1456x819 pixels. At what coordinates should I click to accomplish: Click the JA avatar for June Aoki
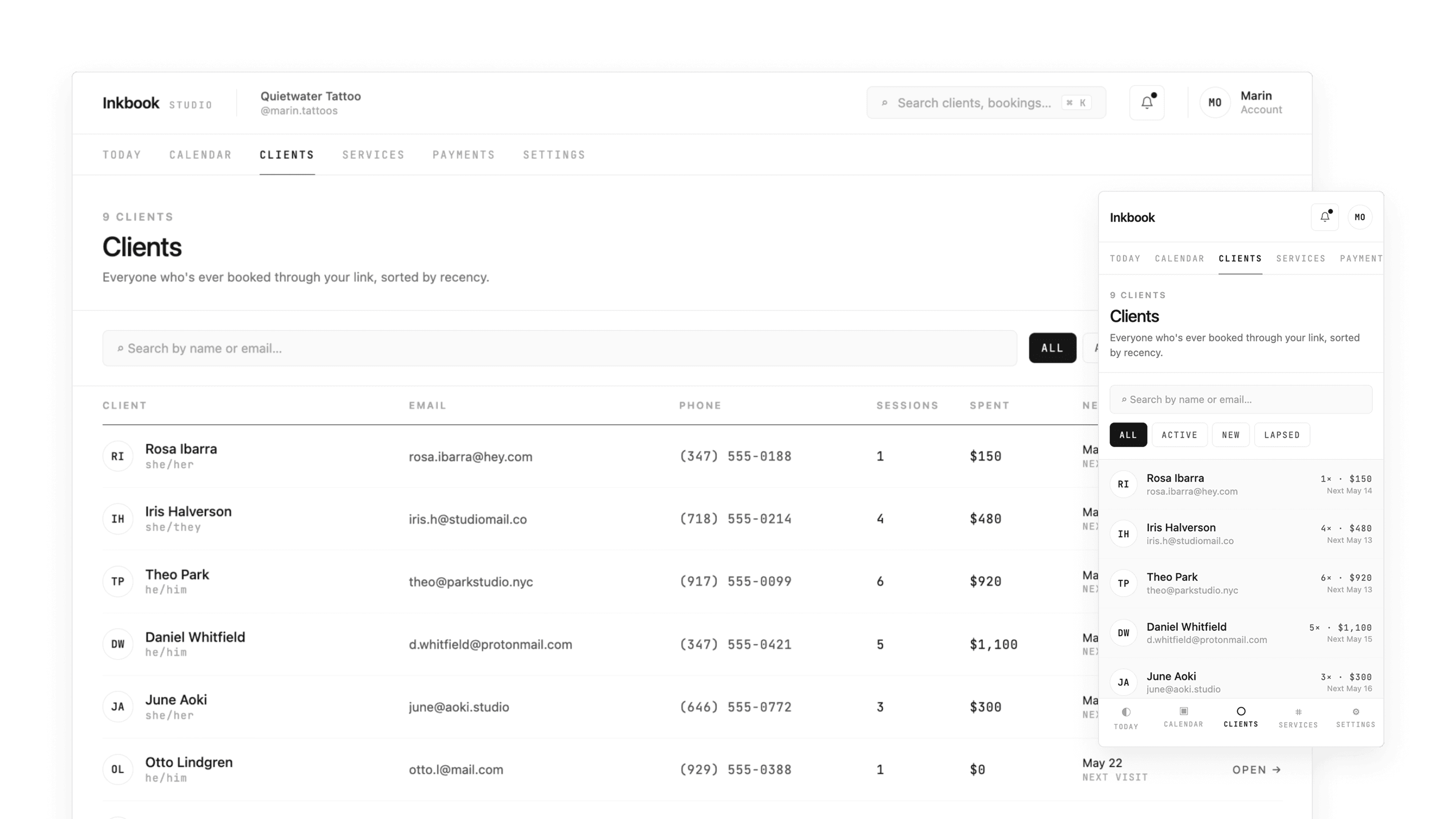click(117, 707)
